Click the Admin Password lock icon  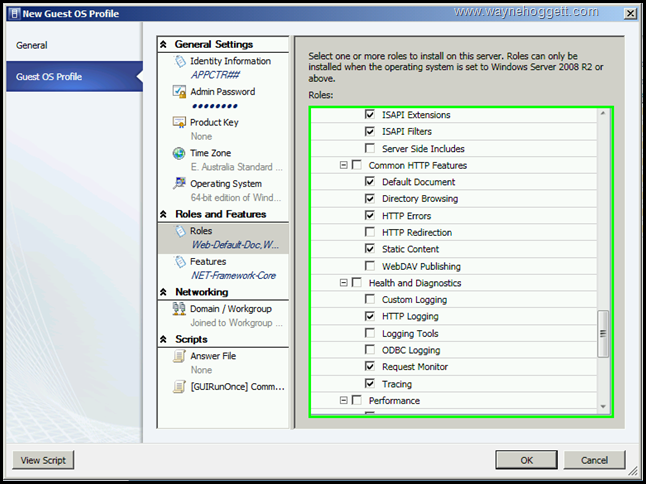179,91
